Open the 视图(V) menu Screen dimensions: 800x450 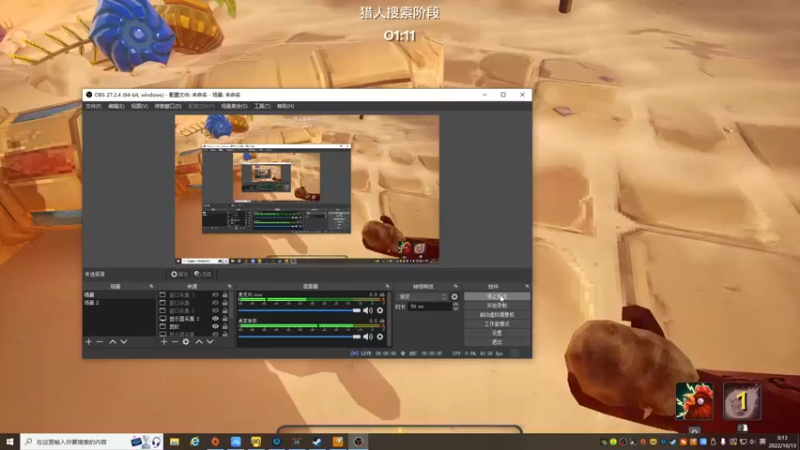(x=139, y=106)
